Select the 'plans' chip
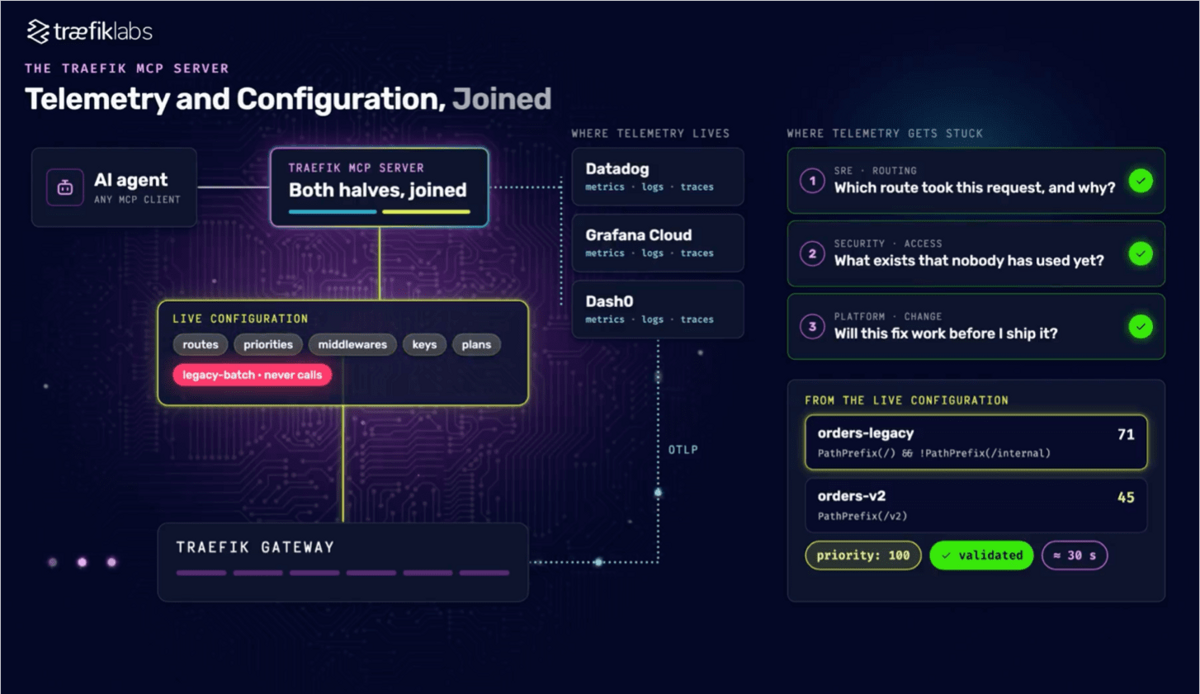Screen dimensions: 1200x694 click(x=476, y=345)
